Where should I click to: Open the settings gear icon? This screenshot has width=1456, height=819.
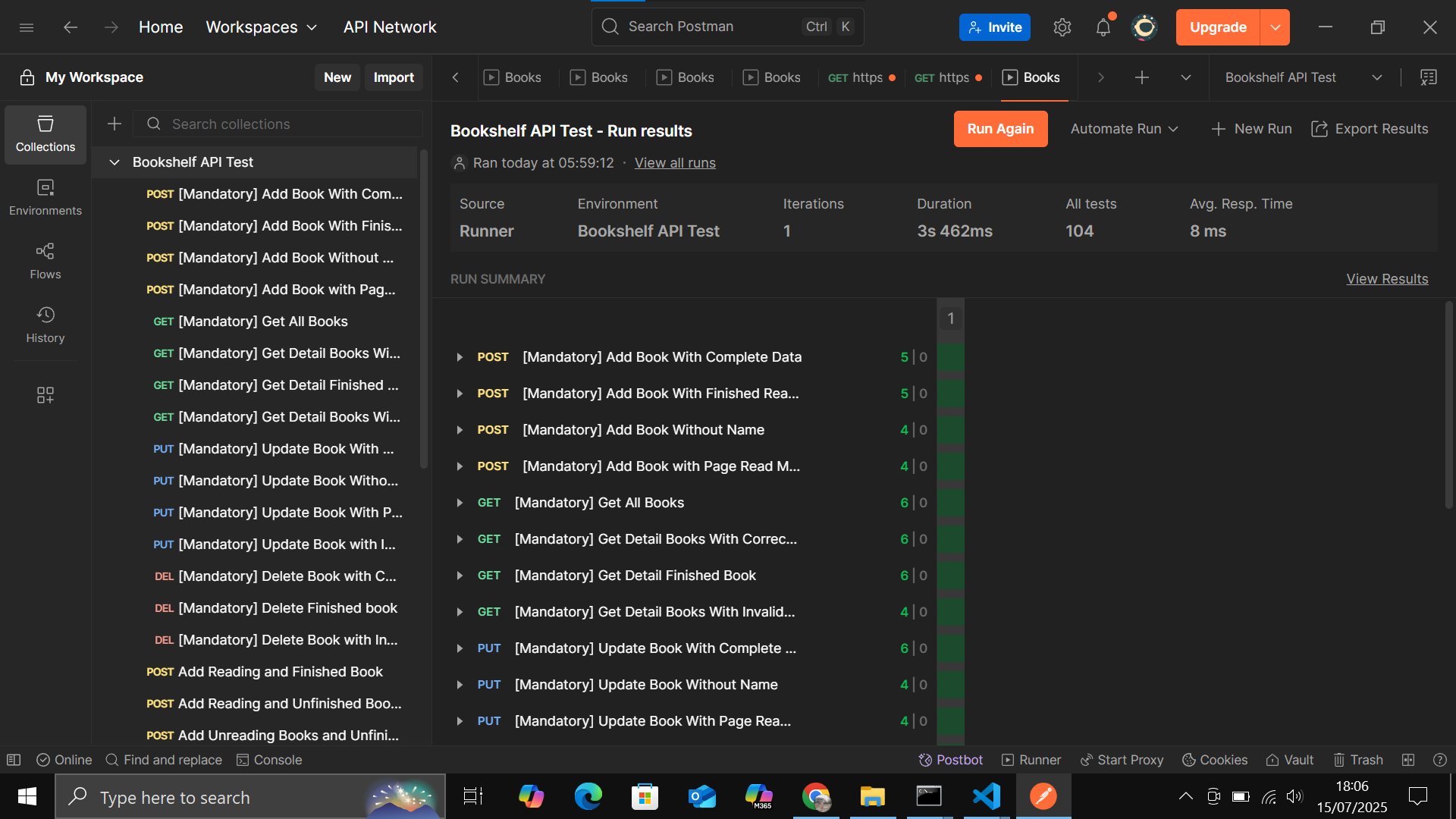click(x=1062, y=27)
